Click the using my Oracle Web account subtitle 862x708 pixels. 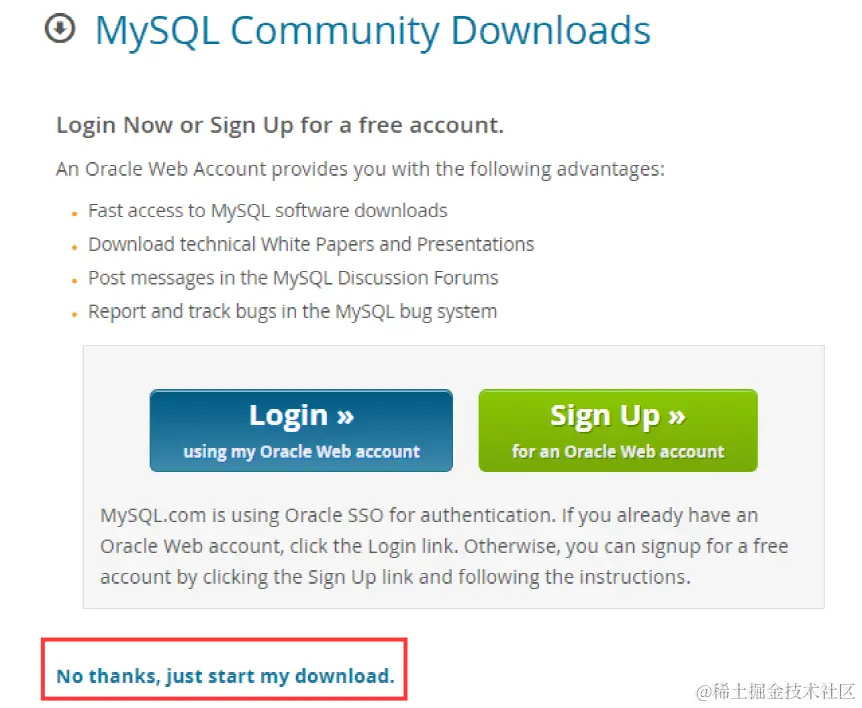[301, 452]
